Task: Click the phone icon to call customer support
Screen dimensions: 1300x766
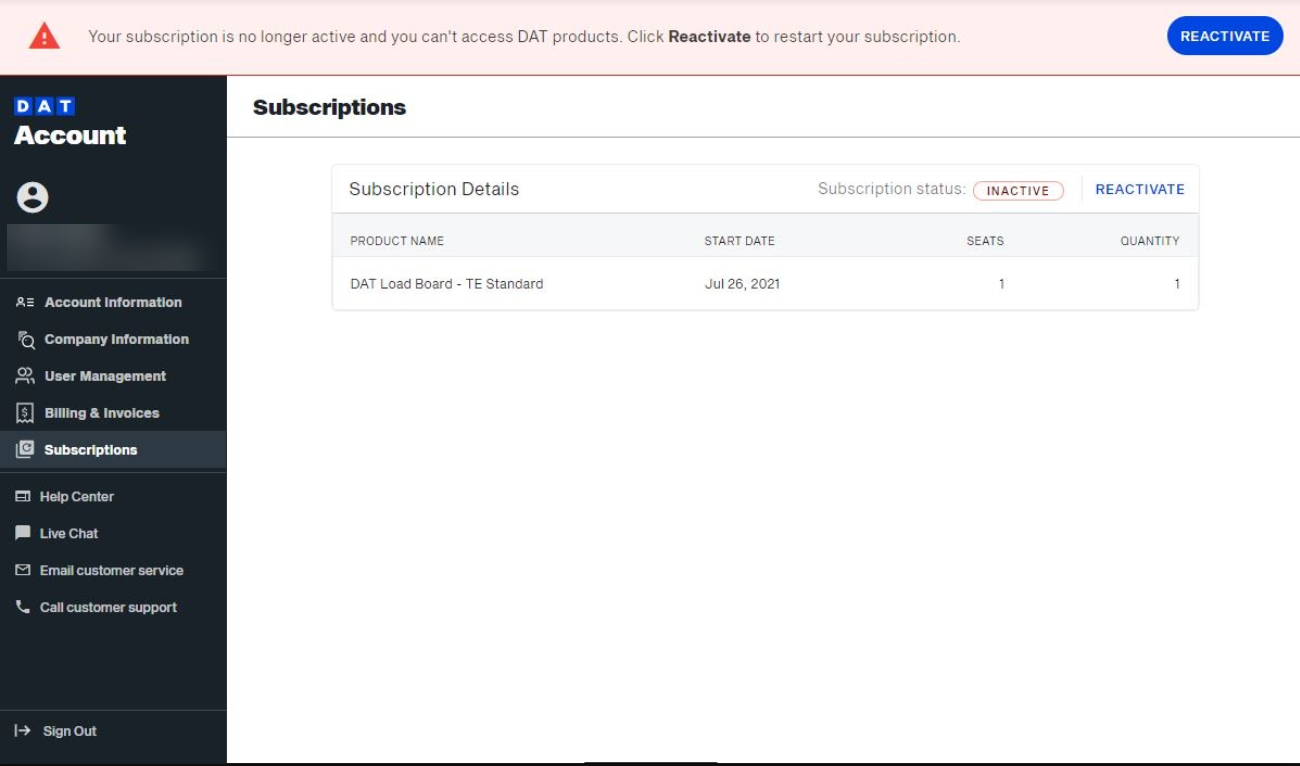Action: 24,607
